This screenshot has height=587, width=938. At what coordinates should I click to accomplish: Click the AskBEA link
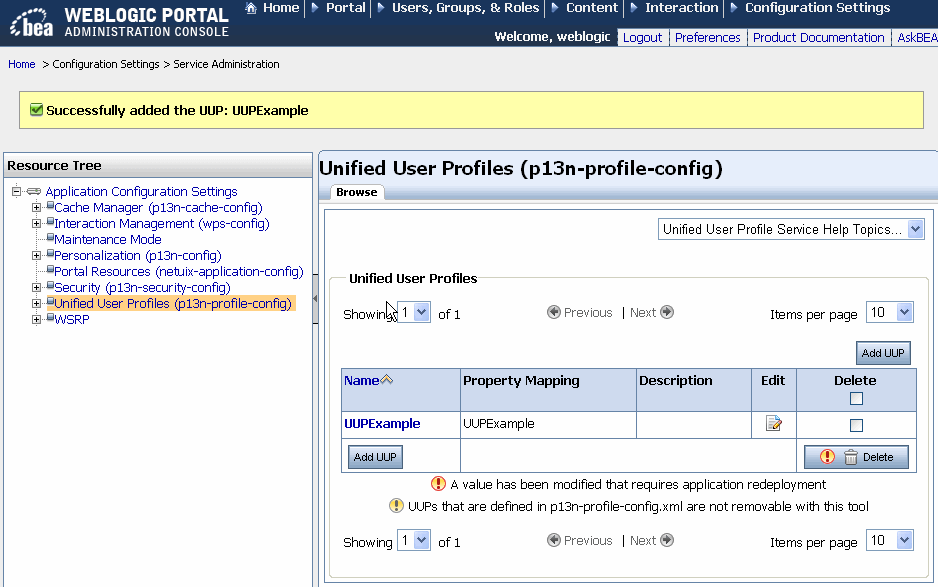coord(917,38)
